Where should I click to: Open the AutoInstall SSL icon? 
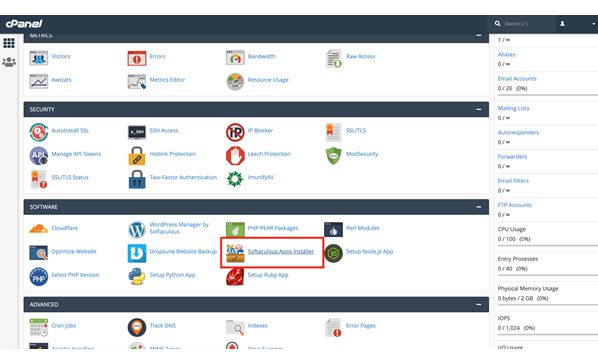tap(39, 132)
